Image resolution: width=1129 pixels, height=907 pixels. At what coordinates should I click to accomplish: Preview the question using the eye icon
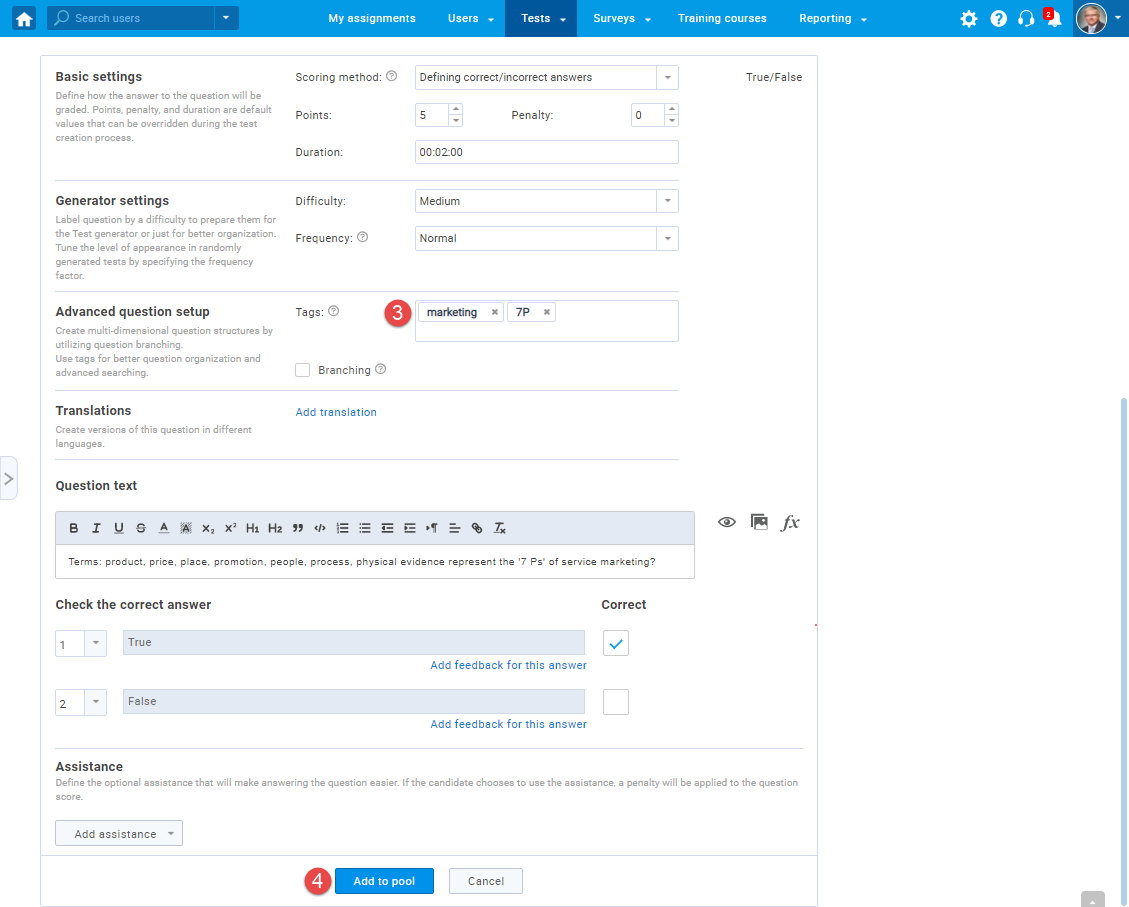click(727, 522)
